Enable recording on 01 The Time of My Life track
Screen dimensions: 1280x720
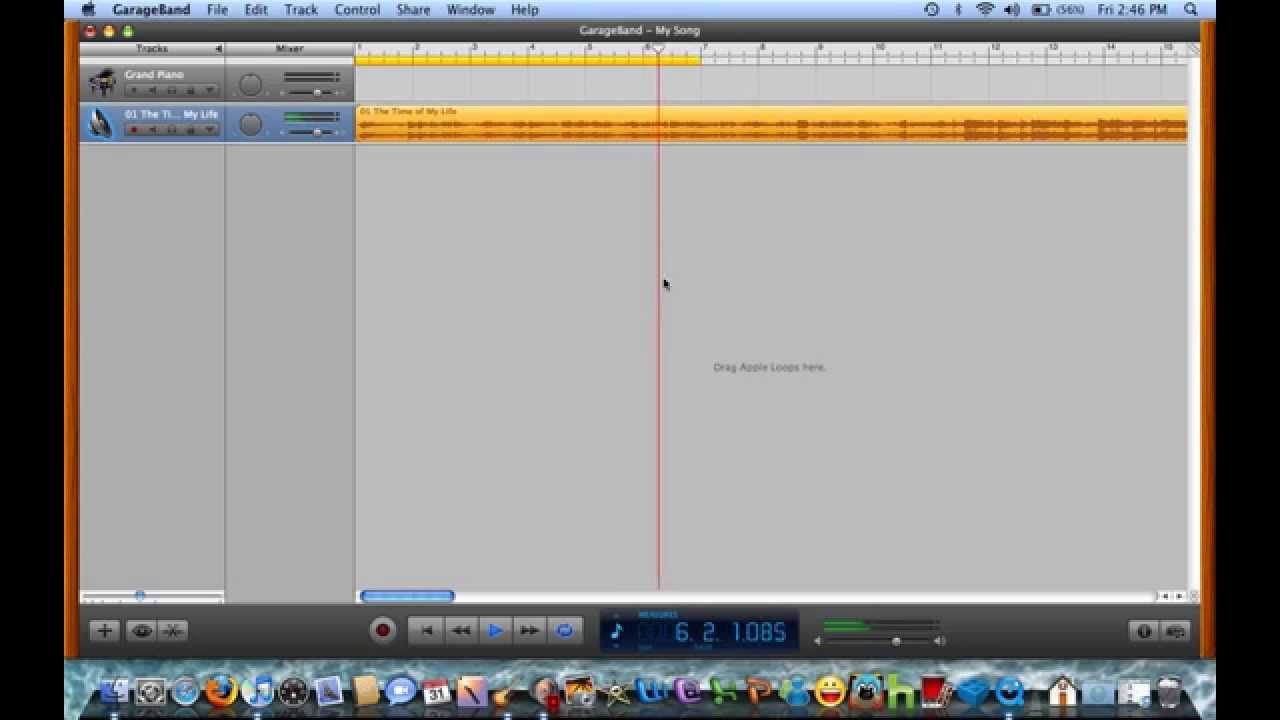[x=134, y=130]
